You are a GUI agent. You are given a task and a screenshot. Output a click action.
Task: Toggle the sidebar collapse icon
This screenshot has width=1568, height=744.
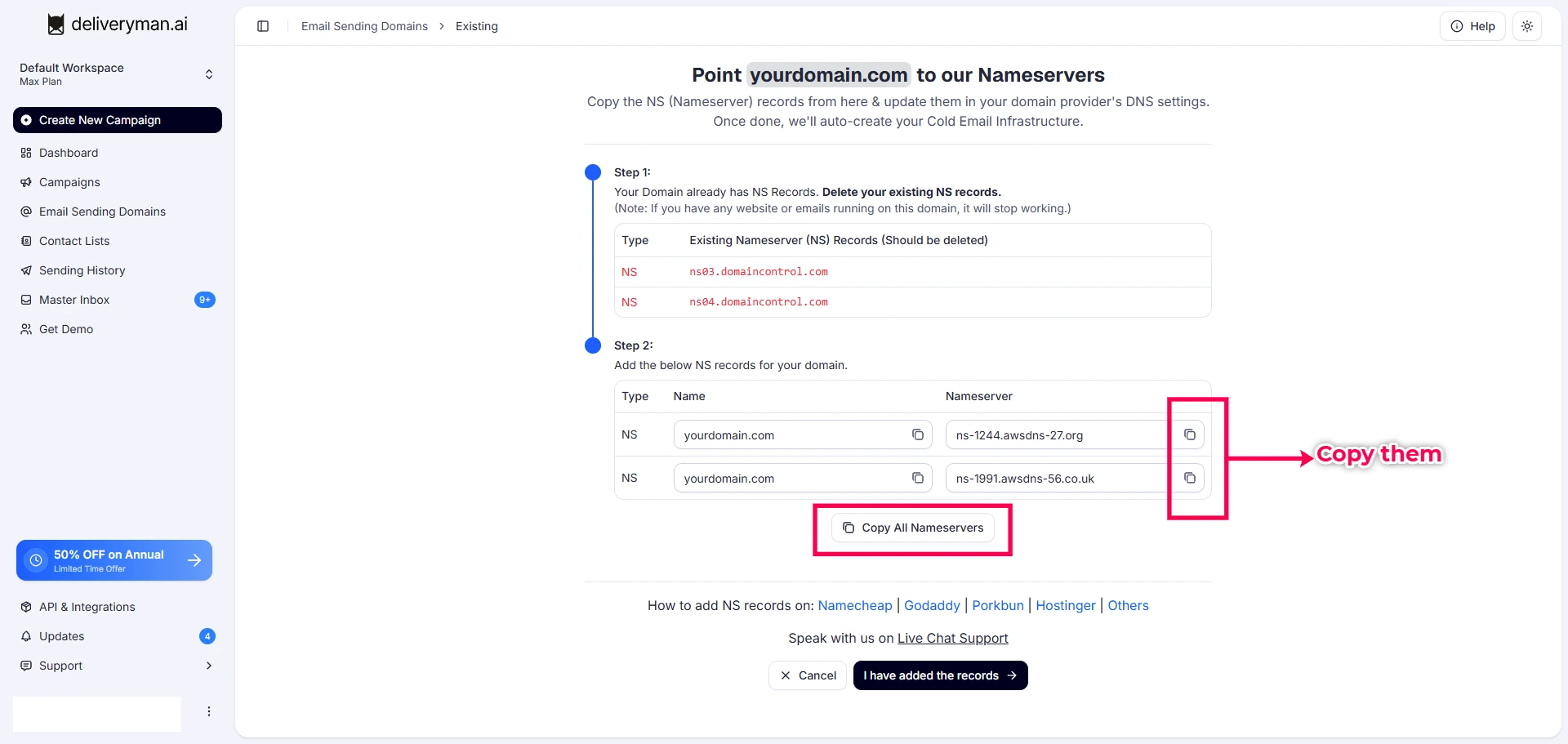[x=263, y=26]
